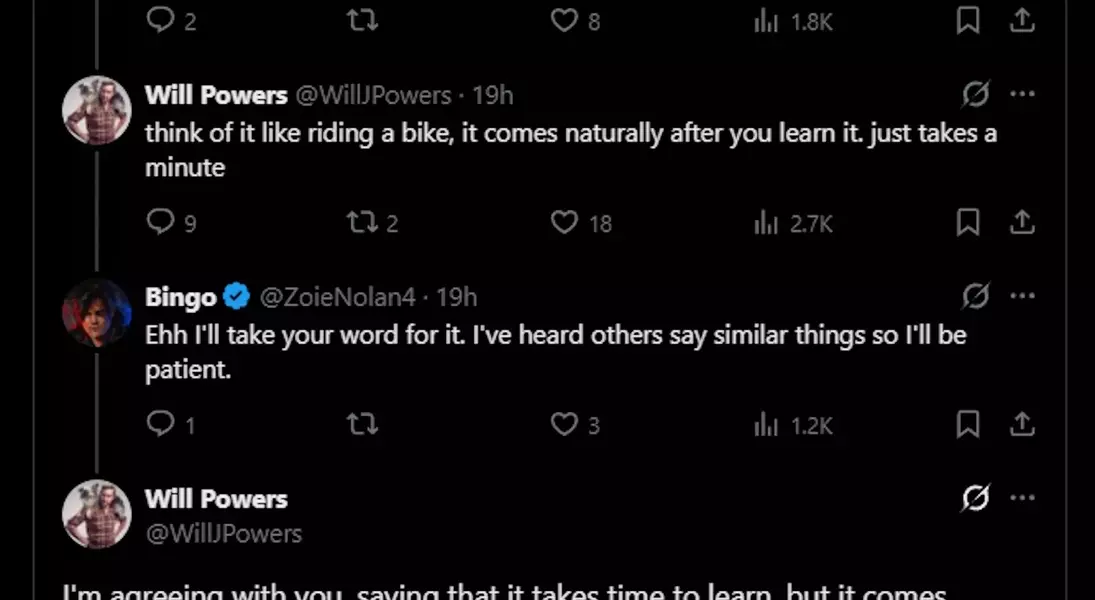1095x600 pixels.
Task: Open more options on 19h bike tweet
Action: click(1022, 94)
